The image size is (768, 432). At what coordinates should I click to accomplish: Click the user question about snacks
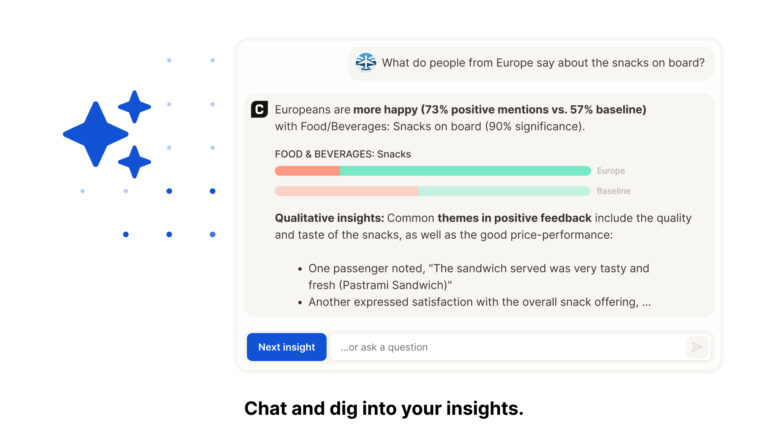[543, 62]
